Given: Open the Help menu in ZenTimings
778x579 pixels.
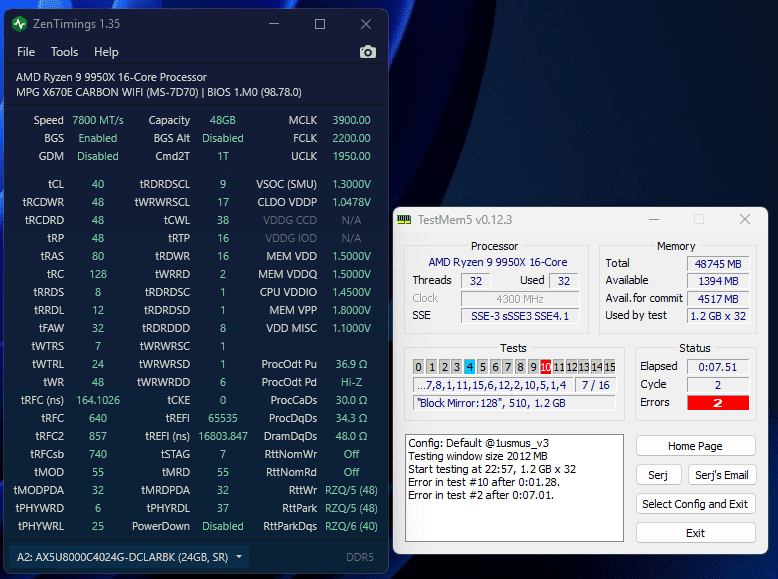Looking at the screenshot, I should pyautogui.click(x=106, y=52).
